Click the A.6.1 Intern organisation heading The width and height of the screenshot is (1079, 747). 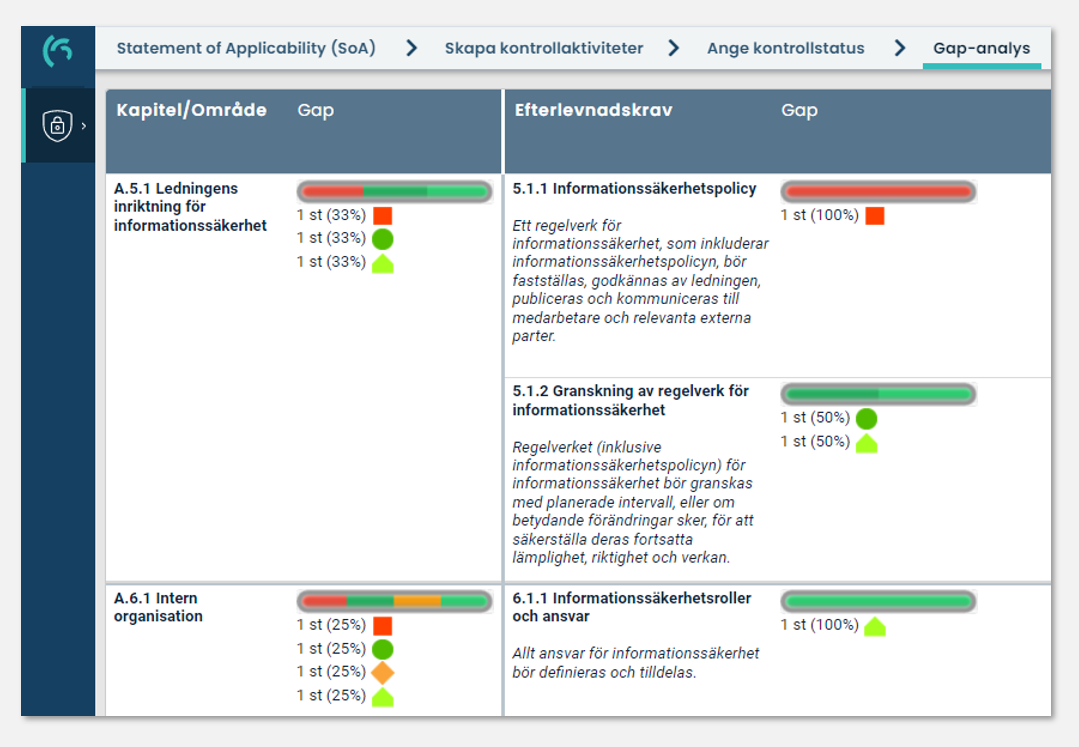(x=160, y=607)
